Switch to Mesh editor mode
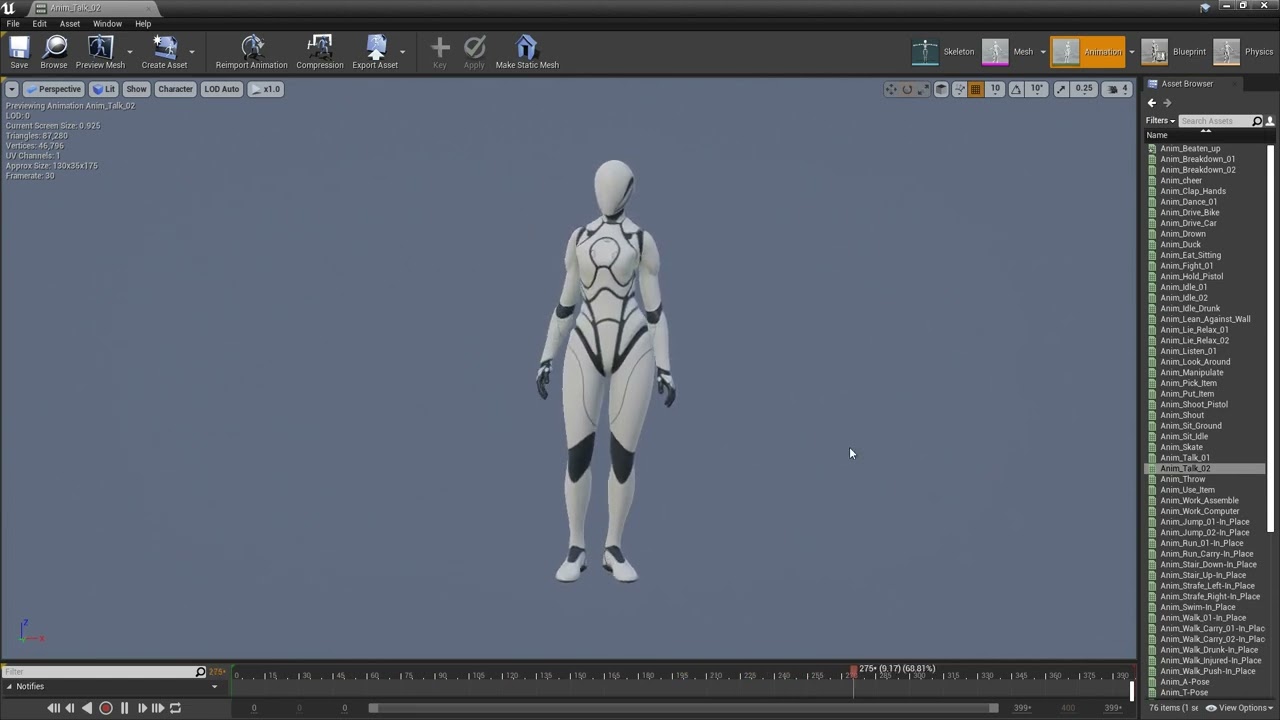 1009,52
